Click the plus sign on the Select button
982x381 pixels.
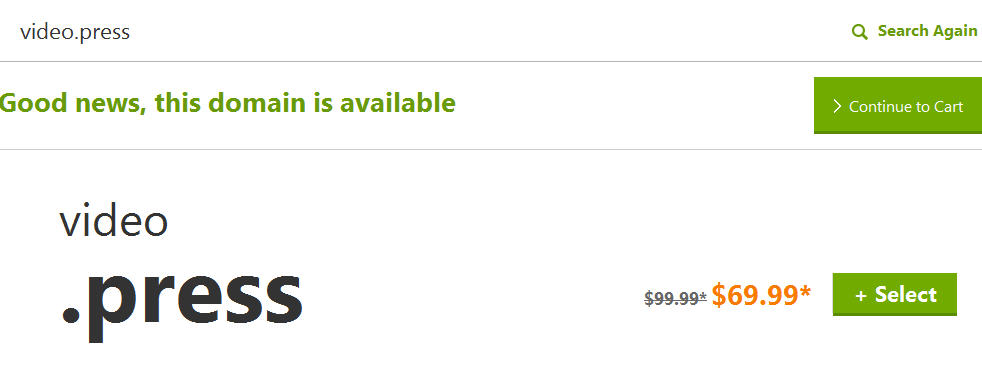coord(861,296)
